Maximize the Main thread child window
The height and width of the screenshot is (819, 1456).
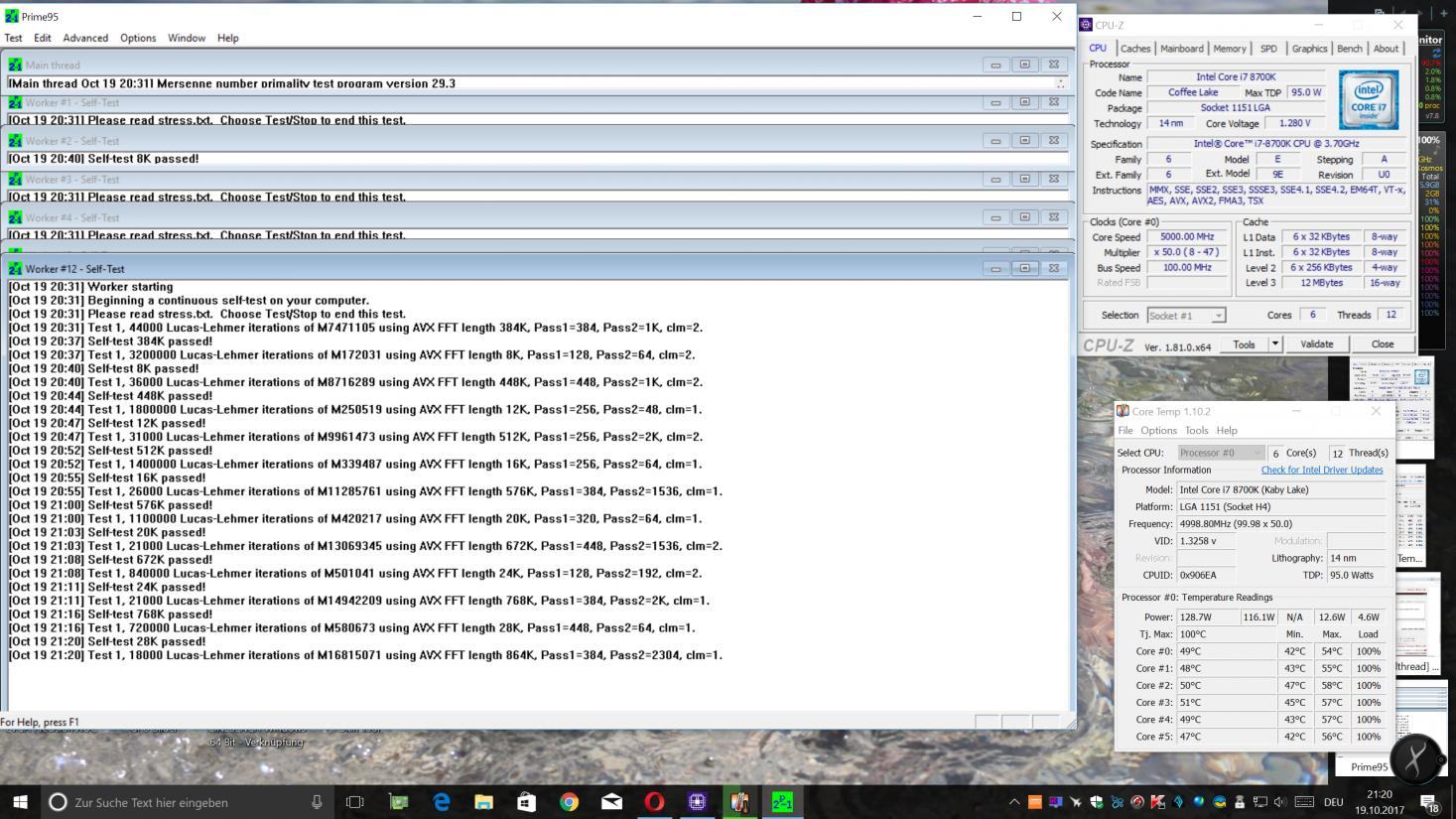[1025, 65]
